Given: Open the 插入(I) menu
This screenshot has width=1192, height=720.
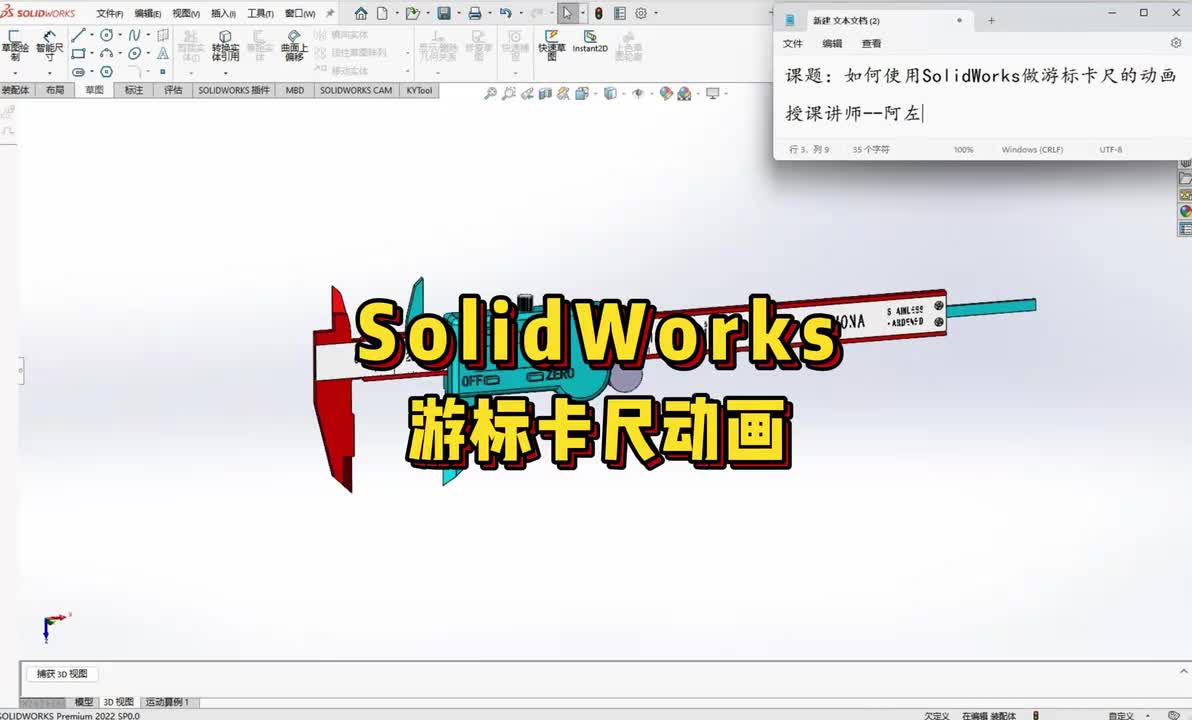Looking at the screenshot, I should (223, 14).
